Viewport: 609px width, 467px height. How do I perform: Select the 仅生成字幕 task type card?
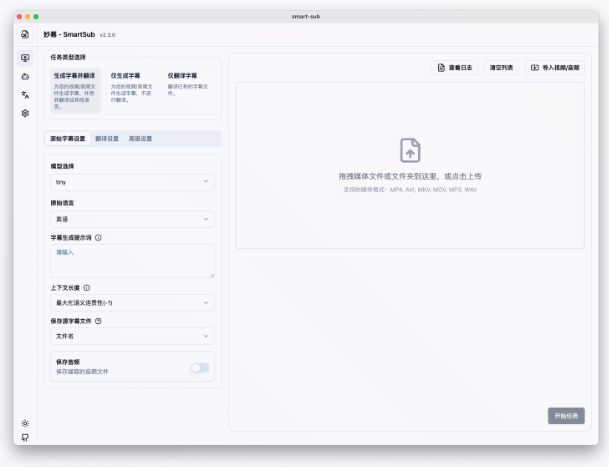[132, 91]
